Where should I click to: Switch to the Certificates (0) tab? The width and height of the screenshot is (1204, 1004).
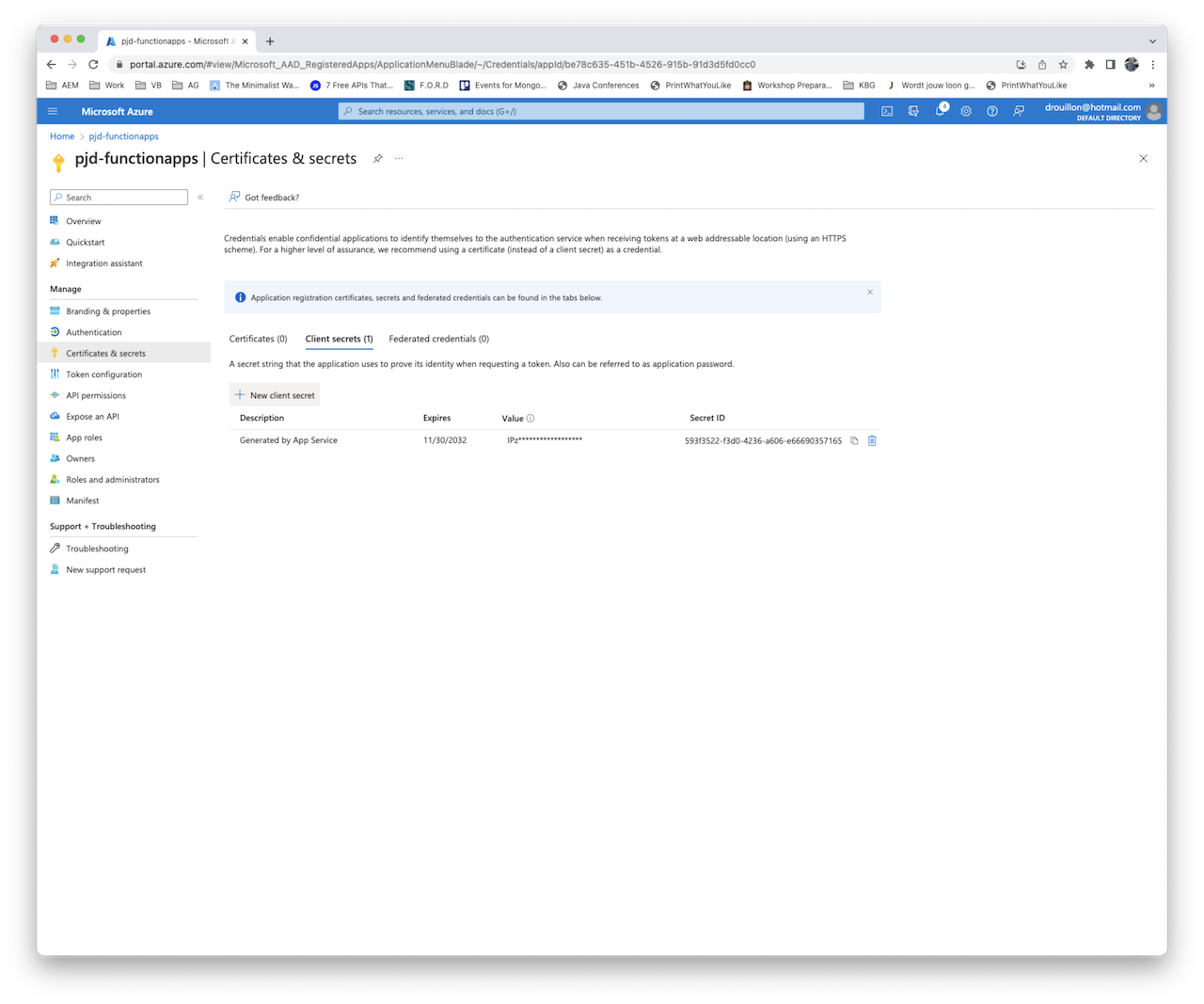(259, 339)
